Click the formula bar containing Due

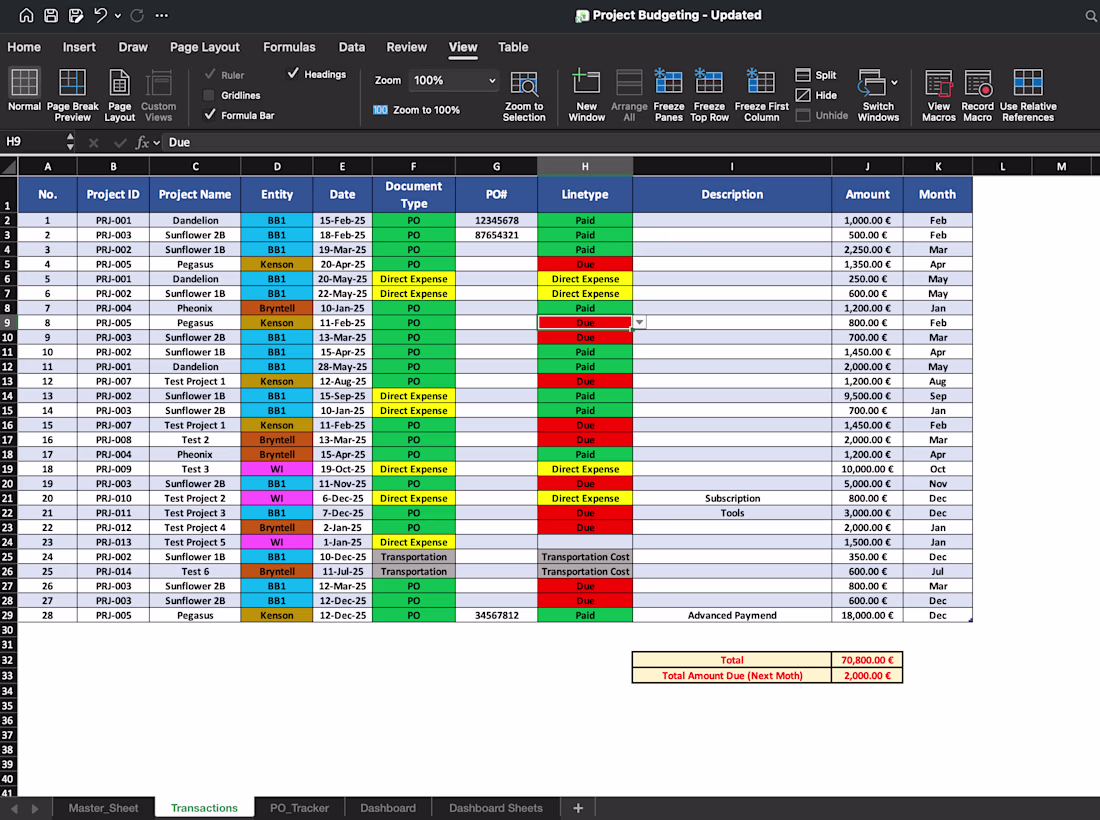click(631, 142)
